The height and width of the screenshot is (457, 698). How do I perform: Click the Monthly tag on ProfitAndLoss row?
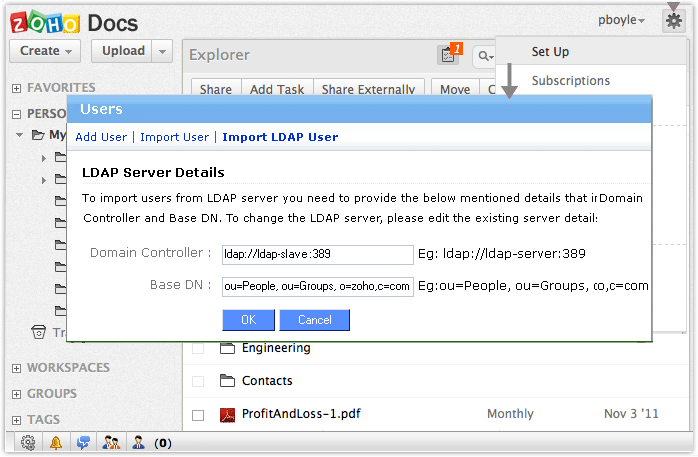pyautogui.click(x=510, y=414)
